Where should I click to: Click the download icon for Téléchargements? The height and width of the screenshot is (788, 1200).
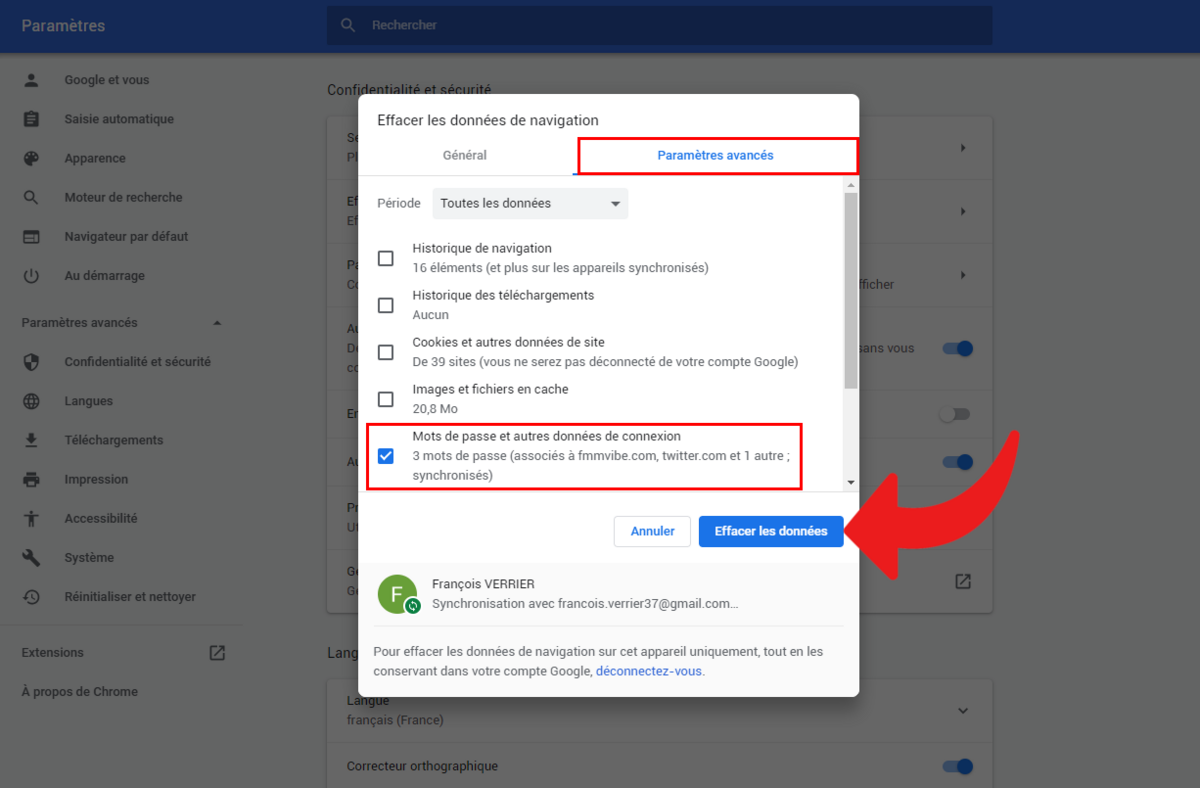pyautogui.click(x=32, y=440)
